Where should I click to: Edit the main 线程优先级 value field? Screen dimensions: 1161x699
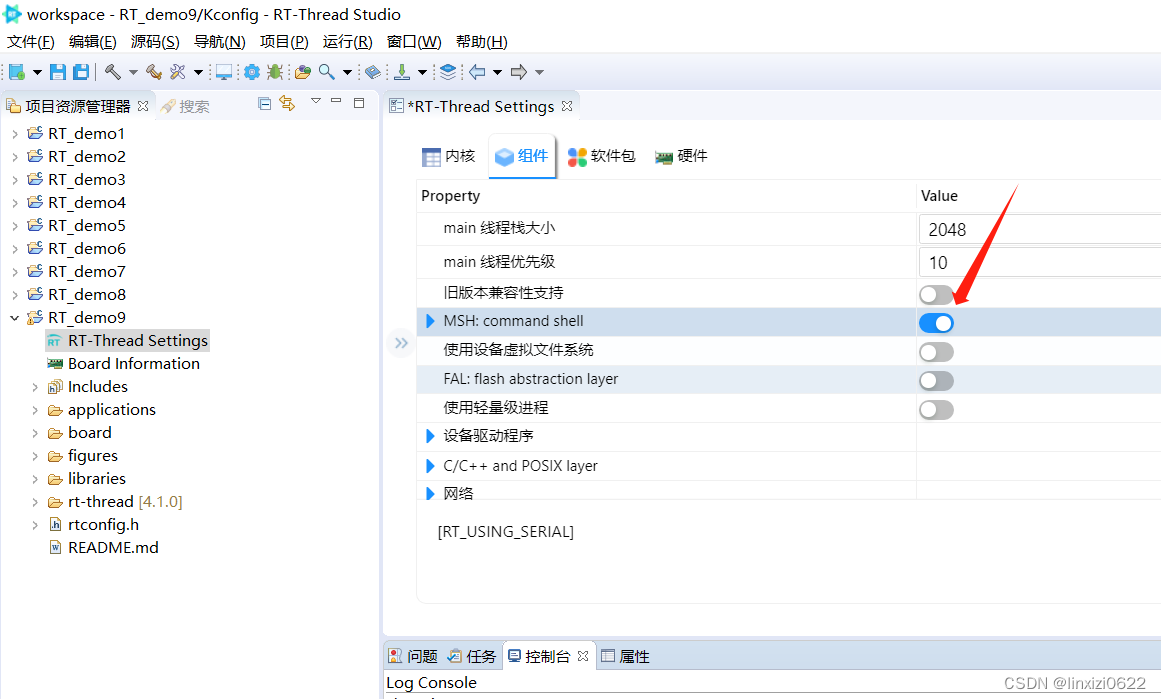pos(1040,263)
